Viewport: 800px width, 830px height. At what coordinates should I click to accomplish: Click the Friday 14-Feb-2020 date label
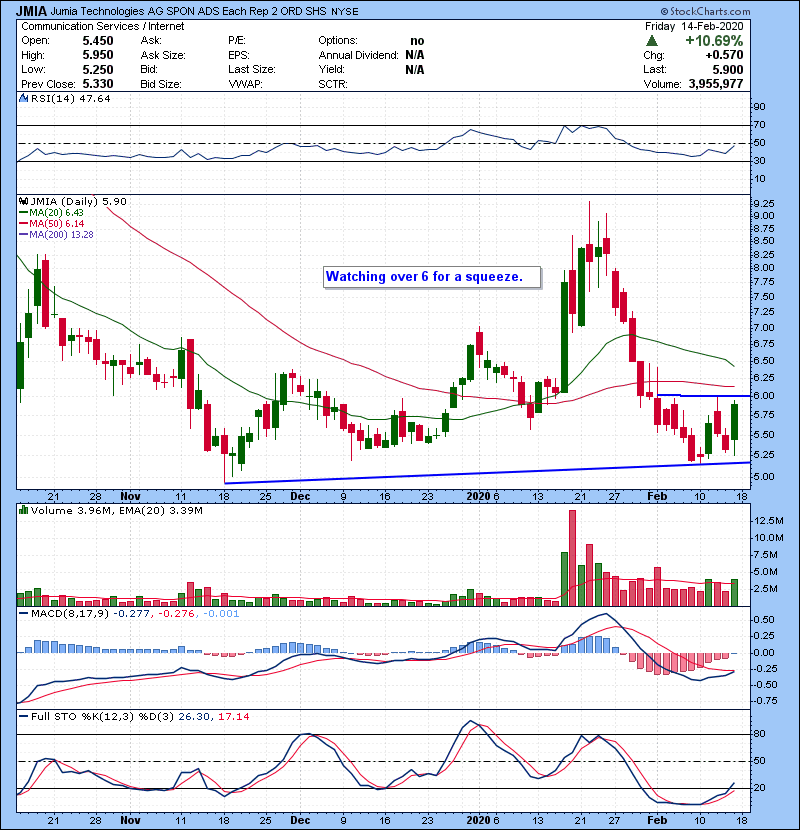[x=694, y=26]
